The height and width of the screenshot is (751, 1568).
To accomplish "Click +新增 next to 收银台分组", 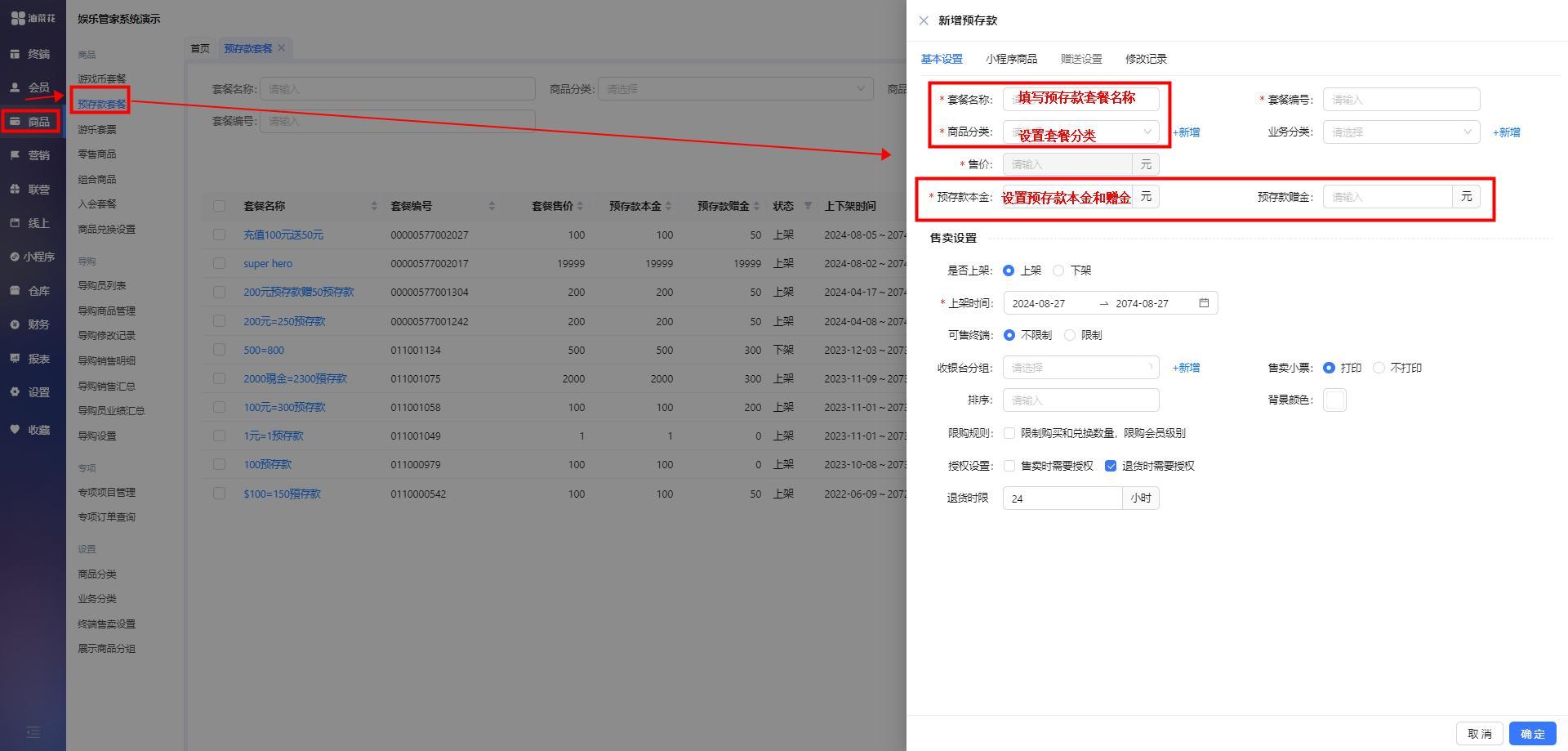I will [1186, 368].
